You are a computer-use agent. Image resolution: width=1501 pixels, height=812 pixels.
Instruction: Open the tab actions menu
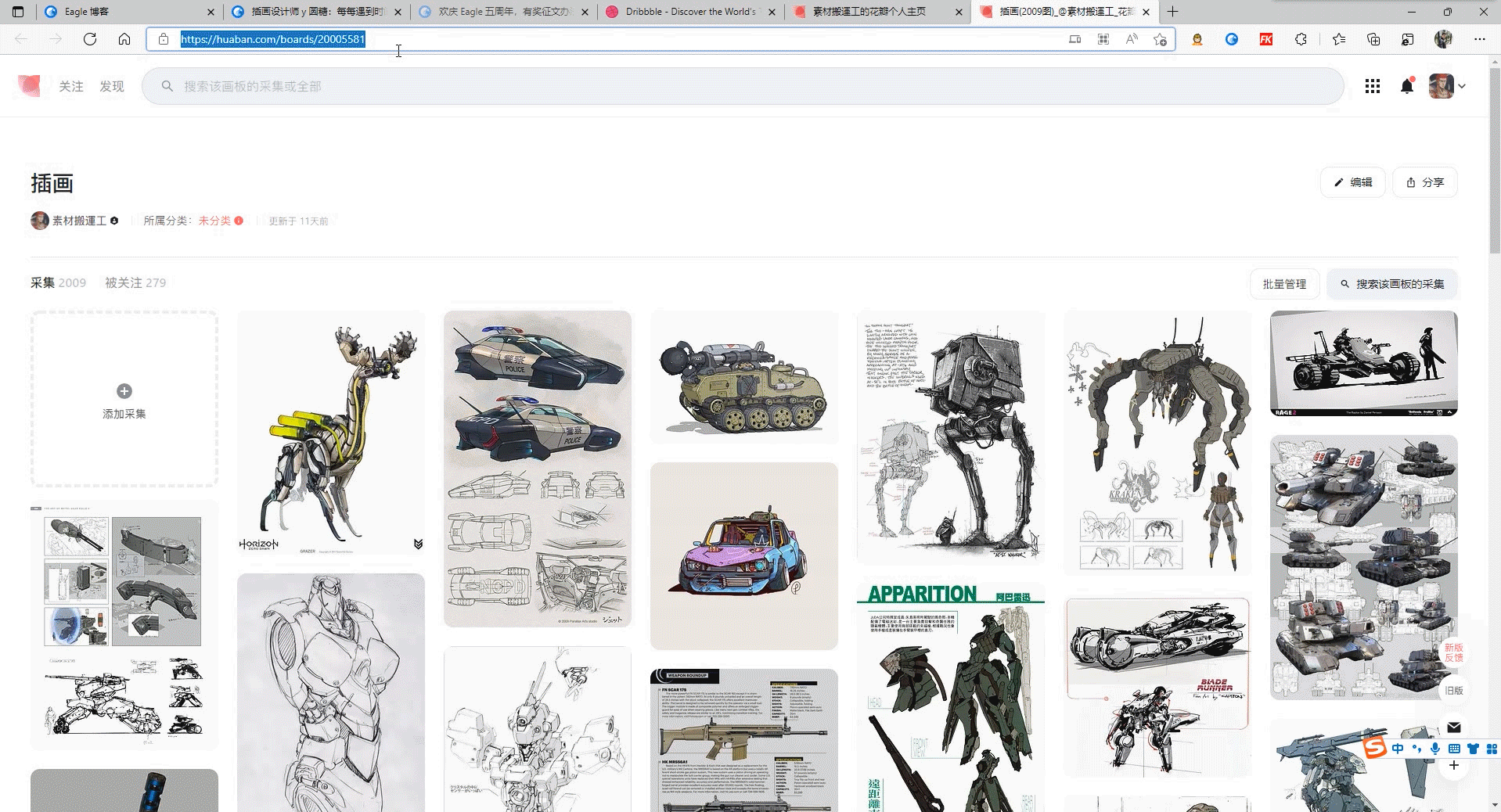click(19, 12)
